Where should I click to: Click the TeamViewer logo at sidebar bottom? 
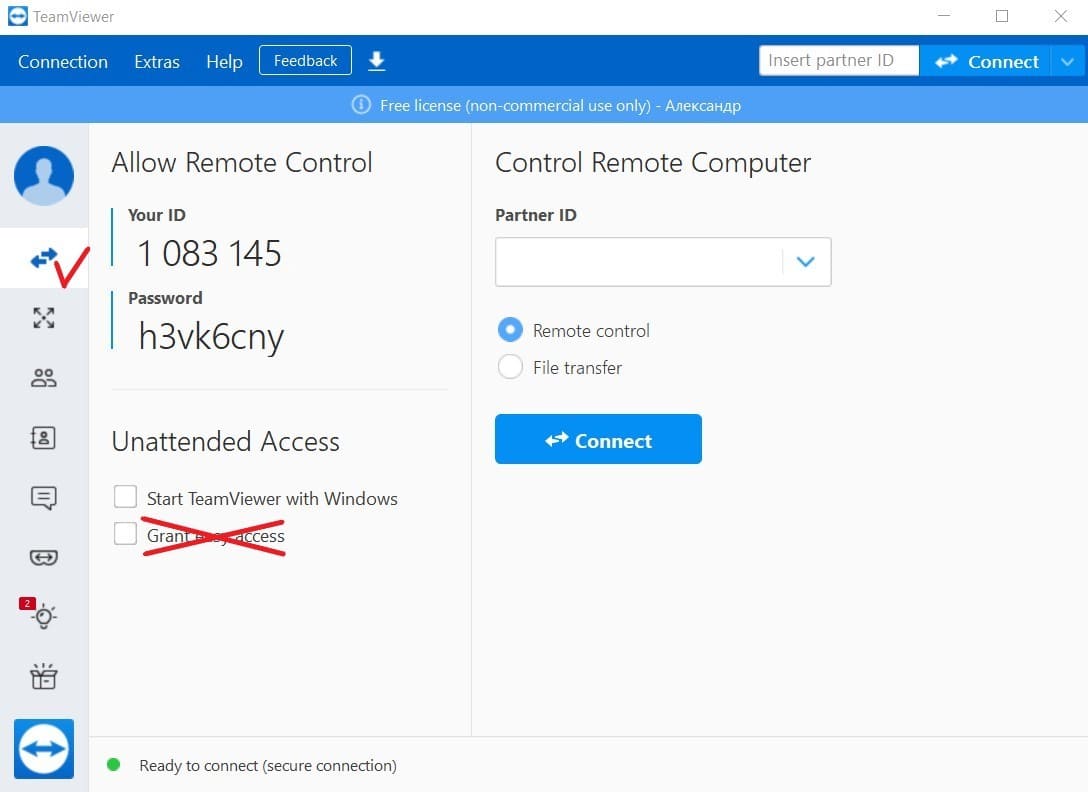click(44, 748)
